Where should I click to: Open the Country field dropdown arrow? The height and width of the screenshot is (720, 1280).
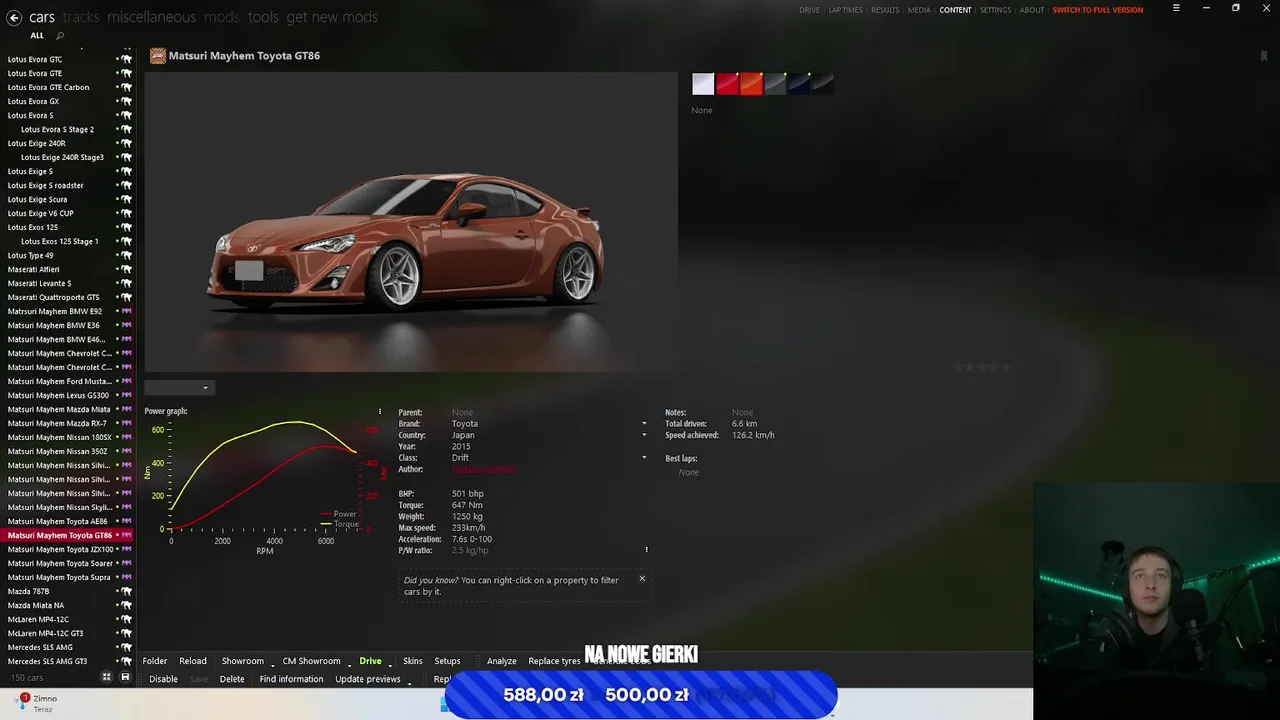coord(644,435)
